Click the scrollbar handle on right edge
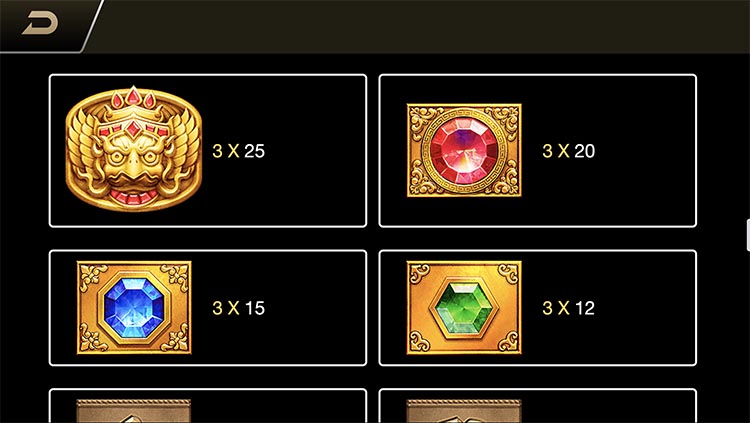 pos(748,235)
